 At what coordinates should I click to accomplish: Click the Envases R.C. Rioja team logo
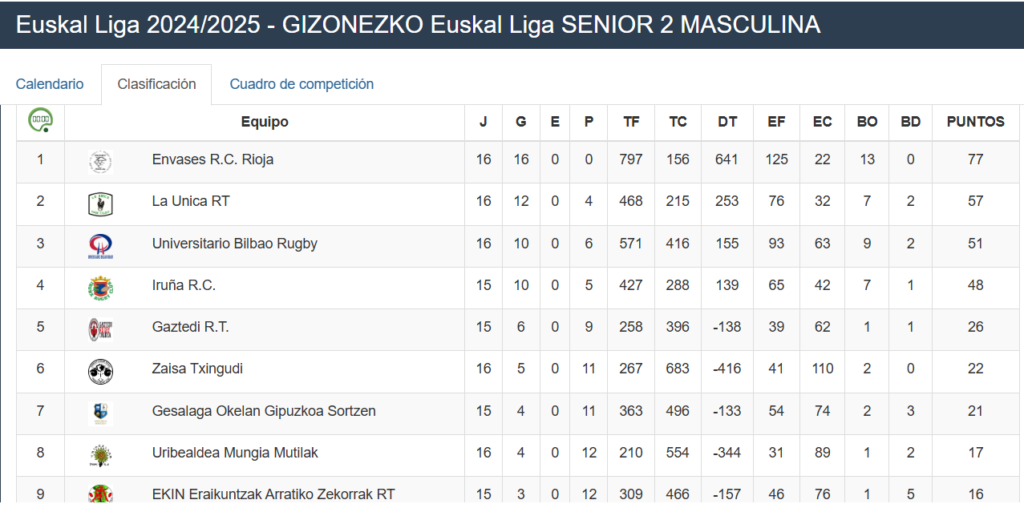101,162
